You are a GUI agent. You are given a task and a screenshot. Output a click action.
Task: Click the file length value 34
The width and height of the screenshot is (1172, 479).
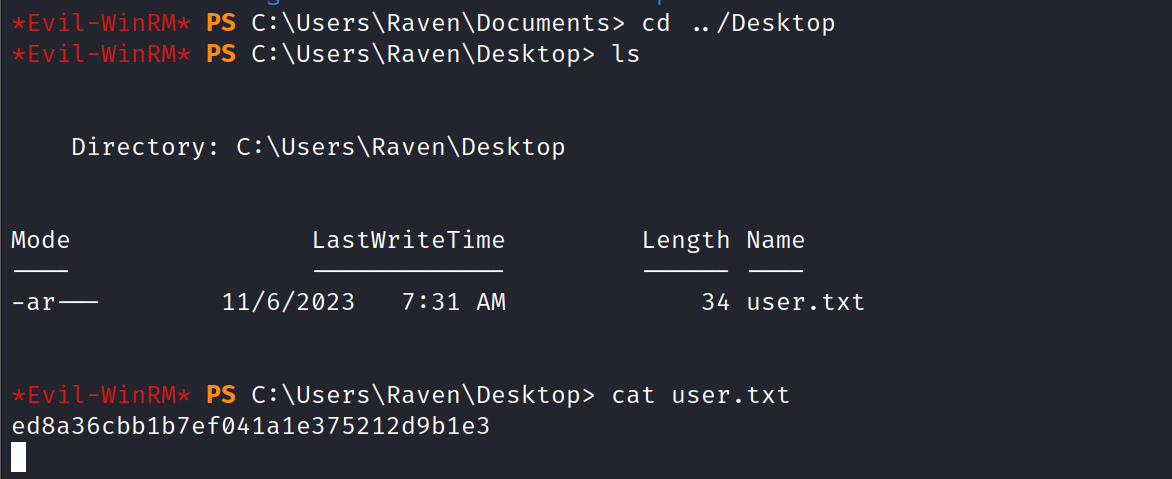point(715,302)
